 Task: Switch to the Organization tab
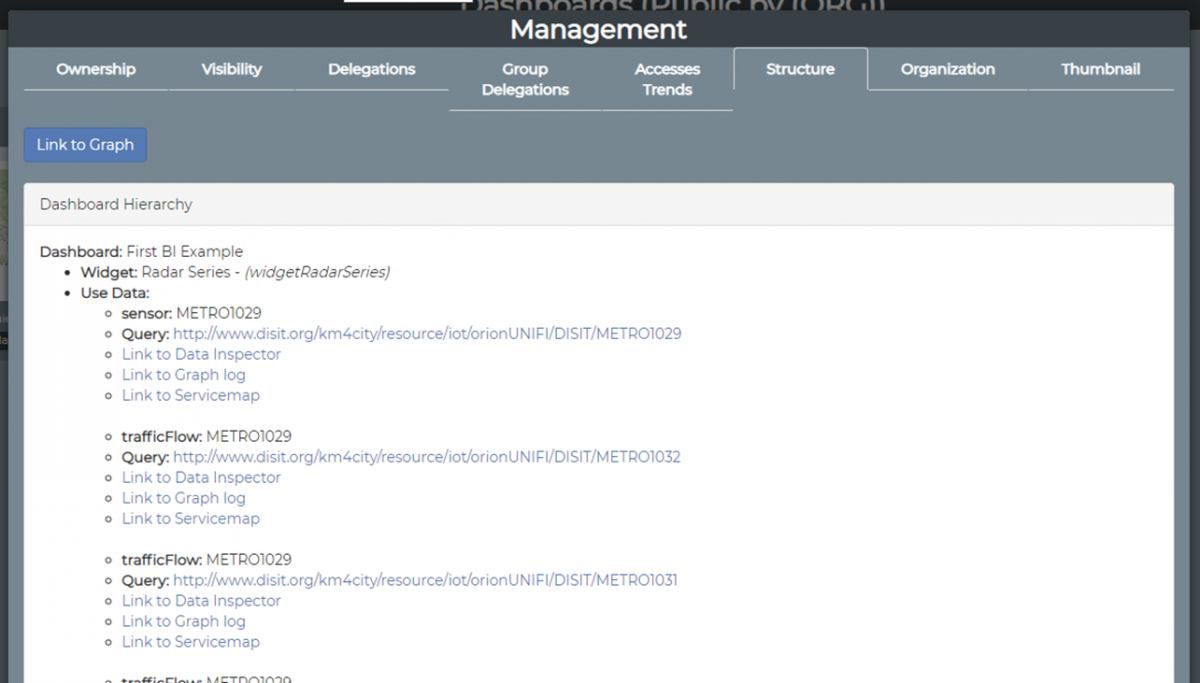coord(947,69)
